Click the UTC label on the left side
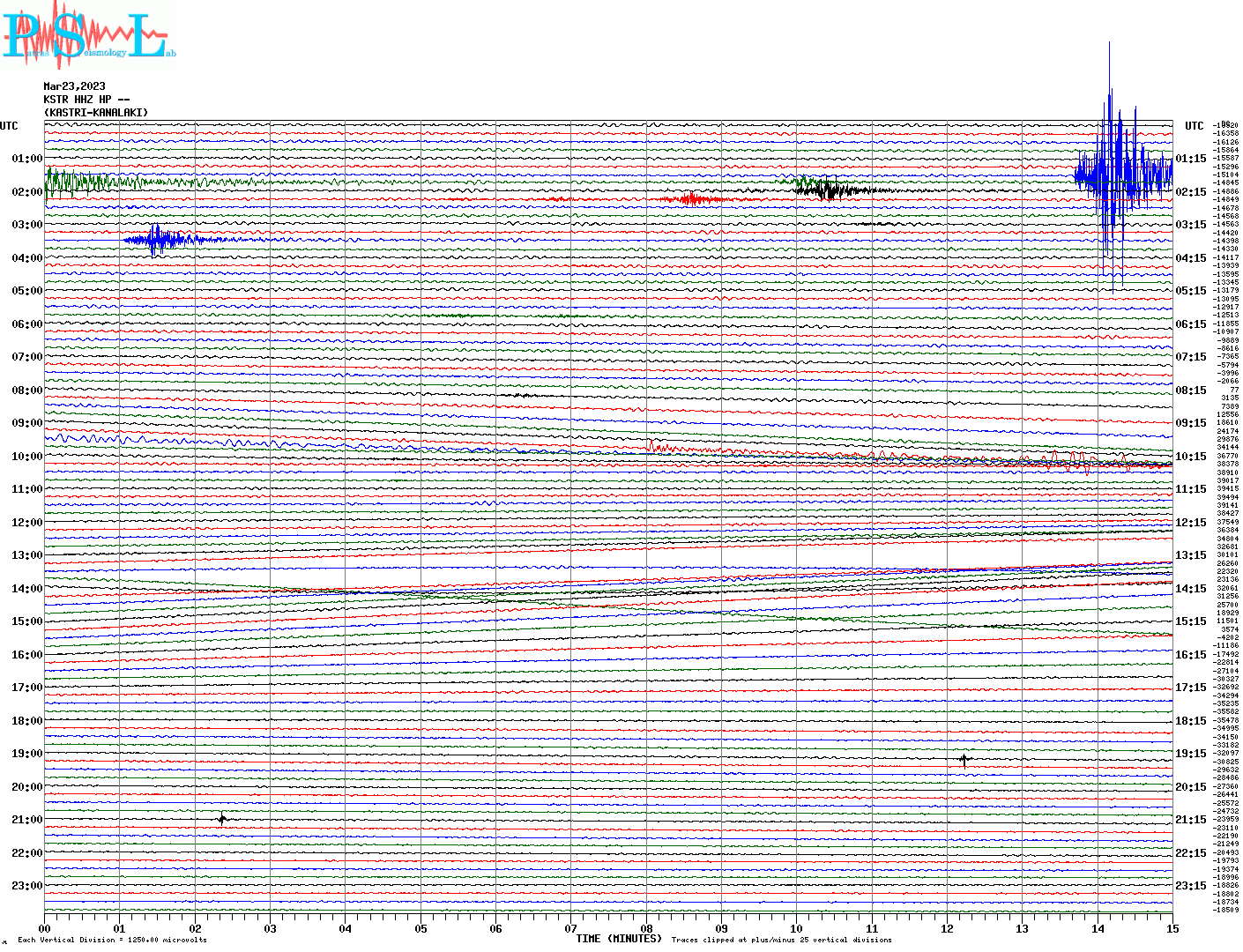The image size is (1243, 952). (x=9, y=126)
